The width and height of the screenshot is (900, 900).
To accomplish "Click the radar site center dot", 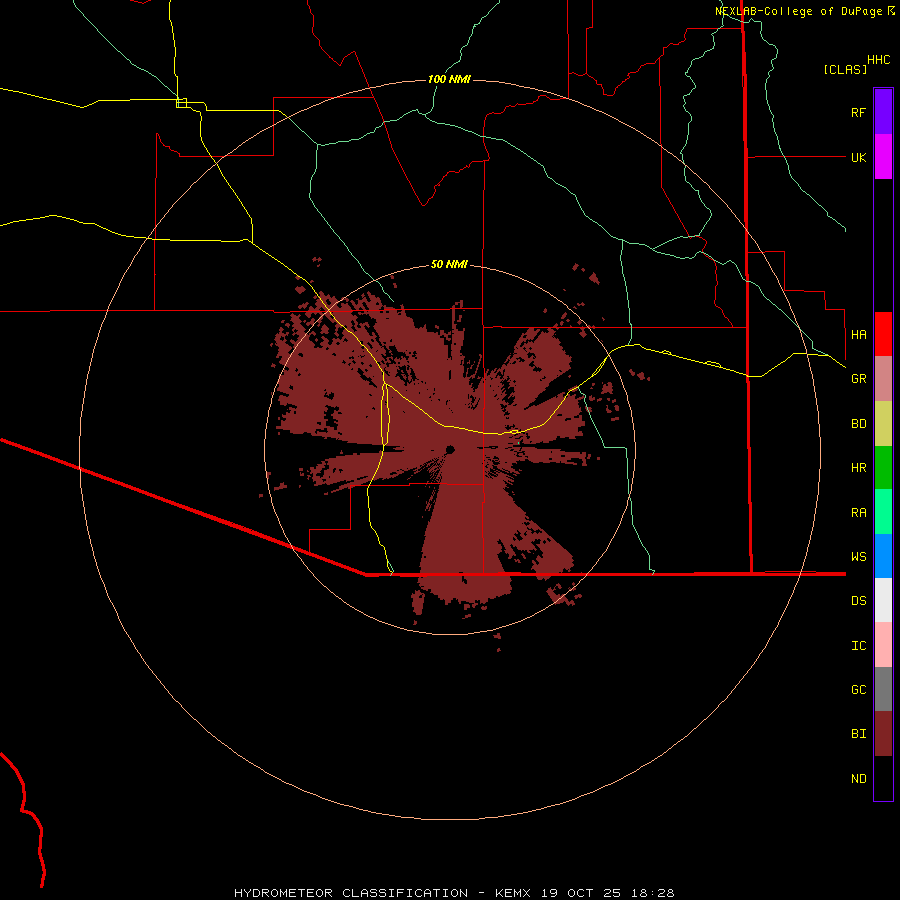I will click(450, 449).
